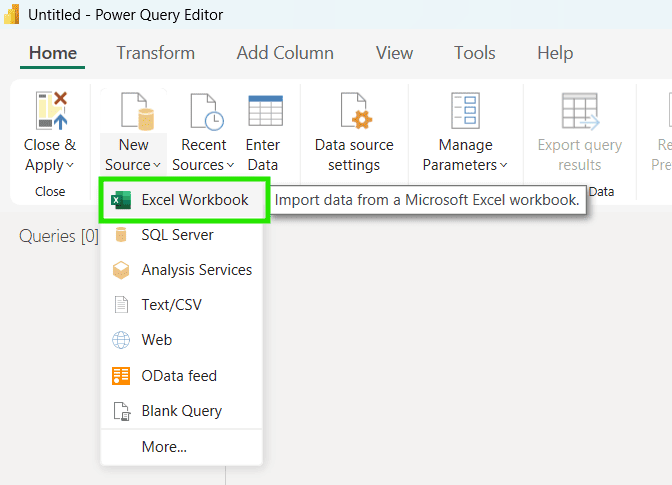Screen dimensions: 672x485
Task: Click the Recent Sources icon
Action: (x=207, y=111)
